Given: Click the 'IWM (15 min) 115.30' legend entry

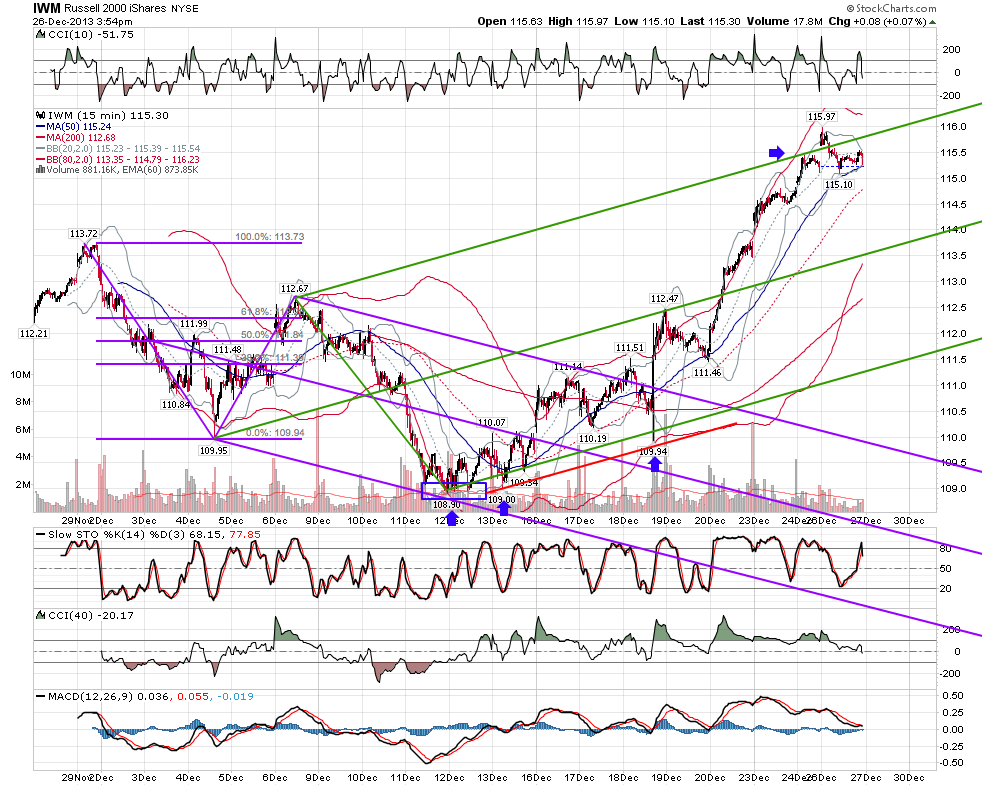Looking at the screenshot, I should [x=108, y=115].
